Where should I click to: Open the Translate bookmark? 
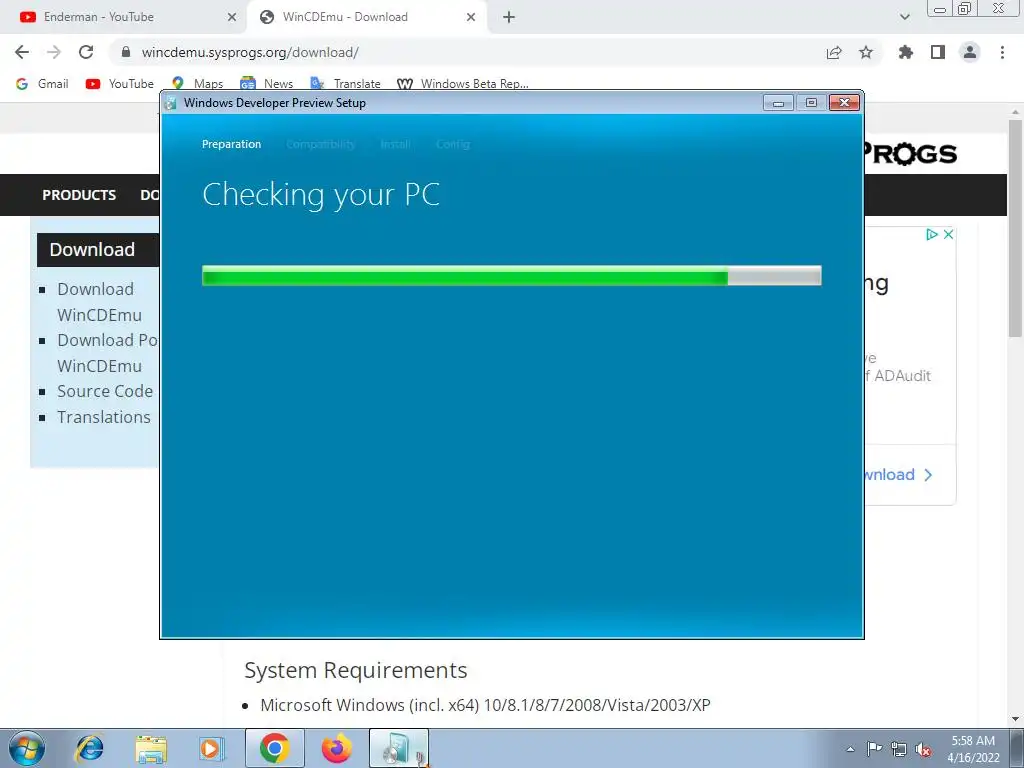tap(345, 84)
